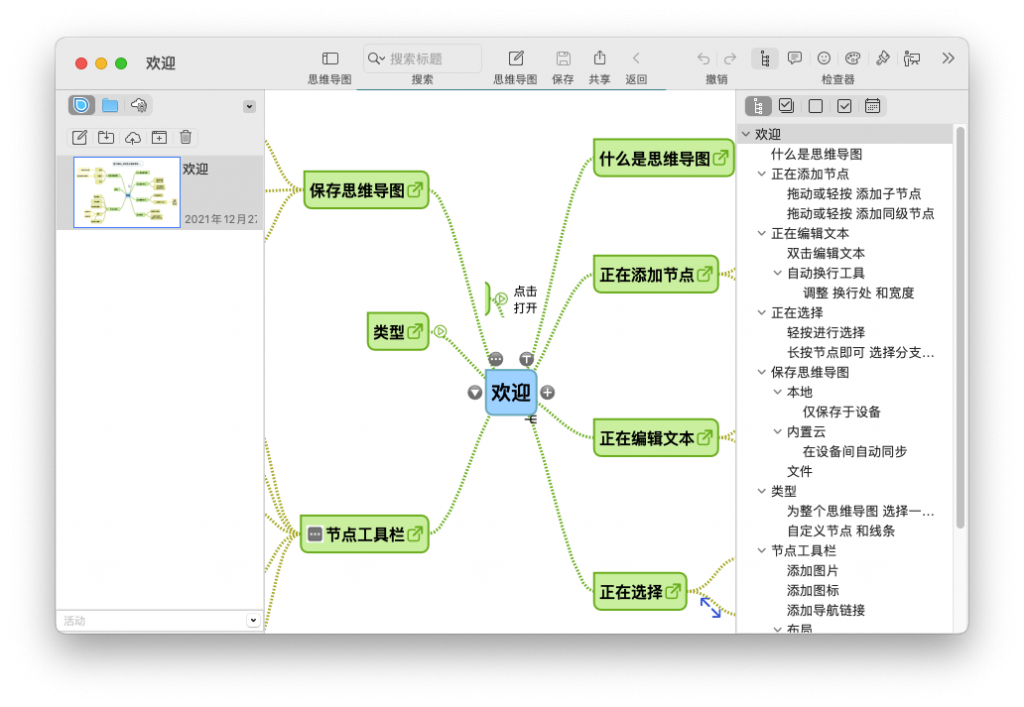Open the notes speech-bubble inspector icon

794,58
